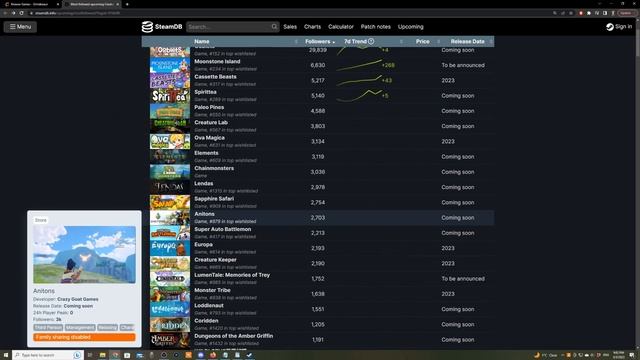
Task: Open Moonstone Island game link
Action: tap(217, 62)
